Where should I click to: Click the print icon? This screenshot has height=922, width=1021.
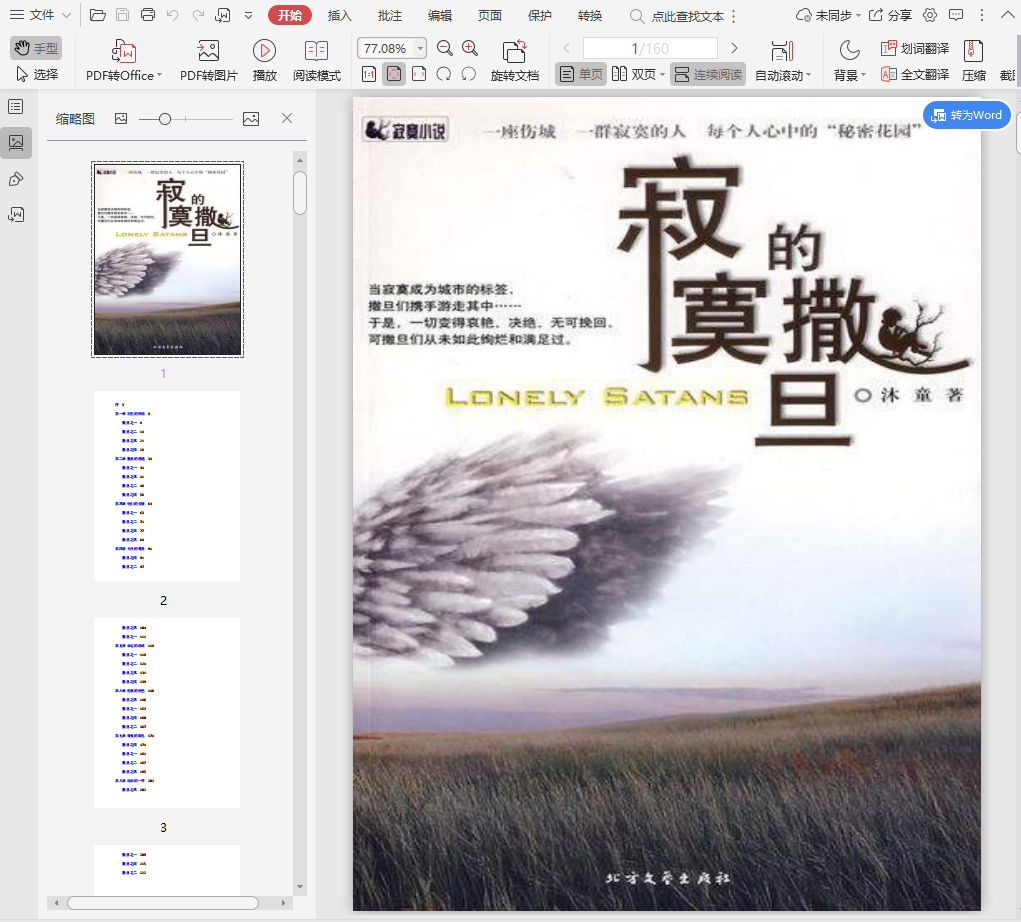tap(148, 15)
